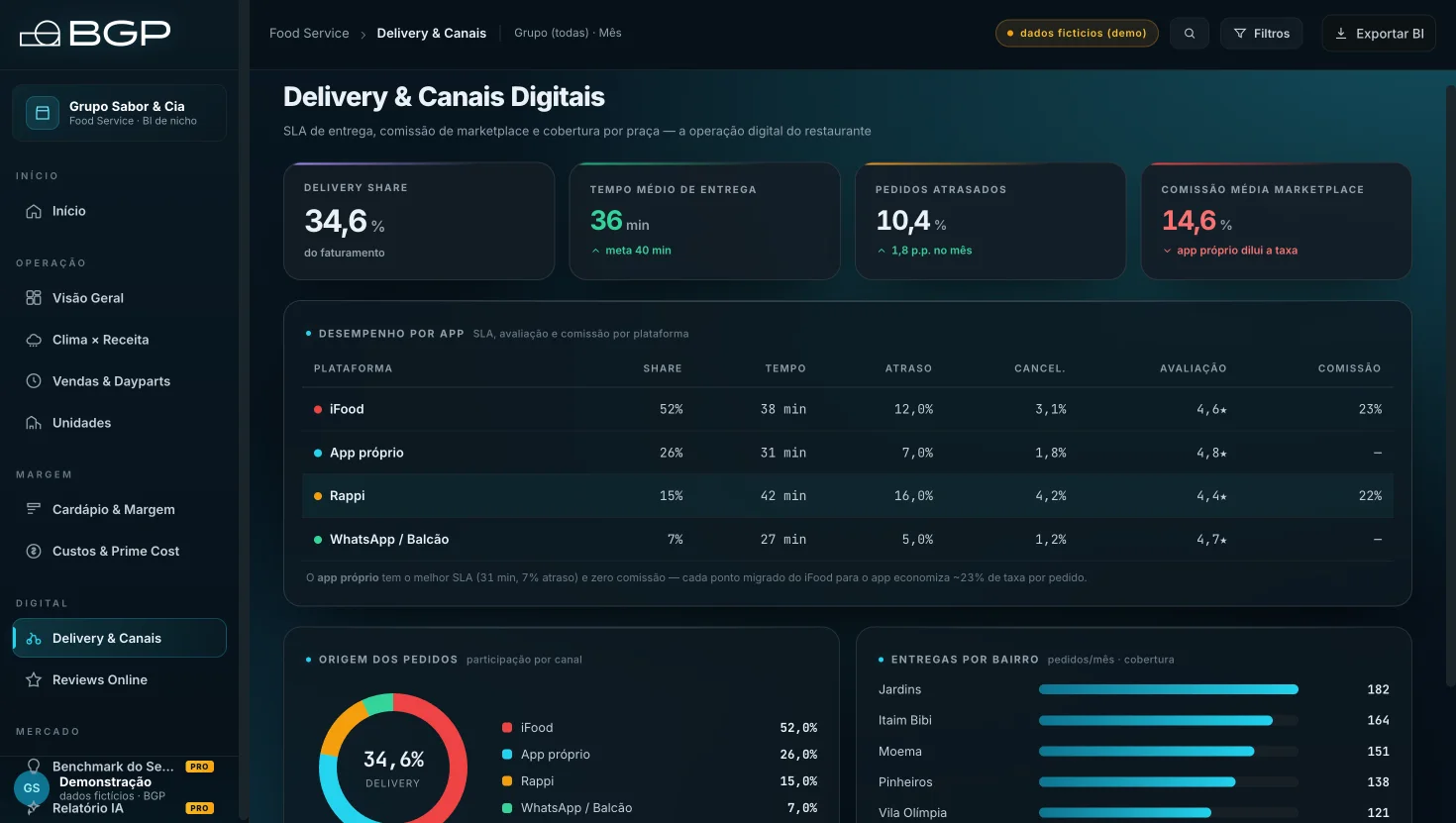
Task: Open Reviews Online via the star icon
Action: click(x=34, y=680)
